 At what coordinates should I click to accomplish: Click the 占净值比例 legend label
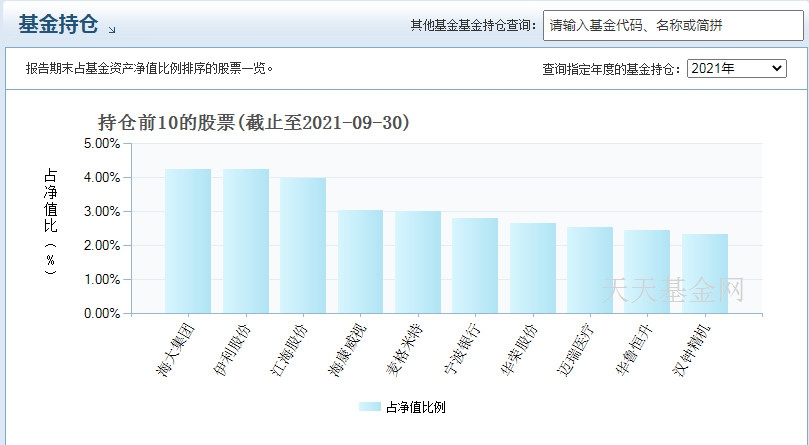pos(415,407)
